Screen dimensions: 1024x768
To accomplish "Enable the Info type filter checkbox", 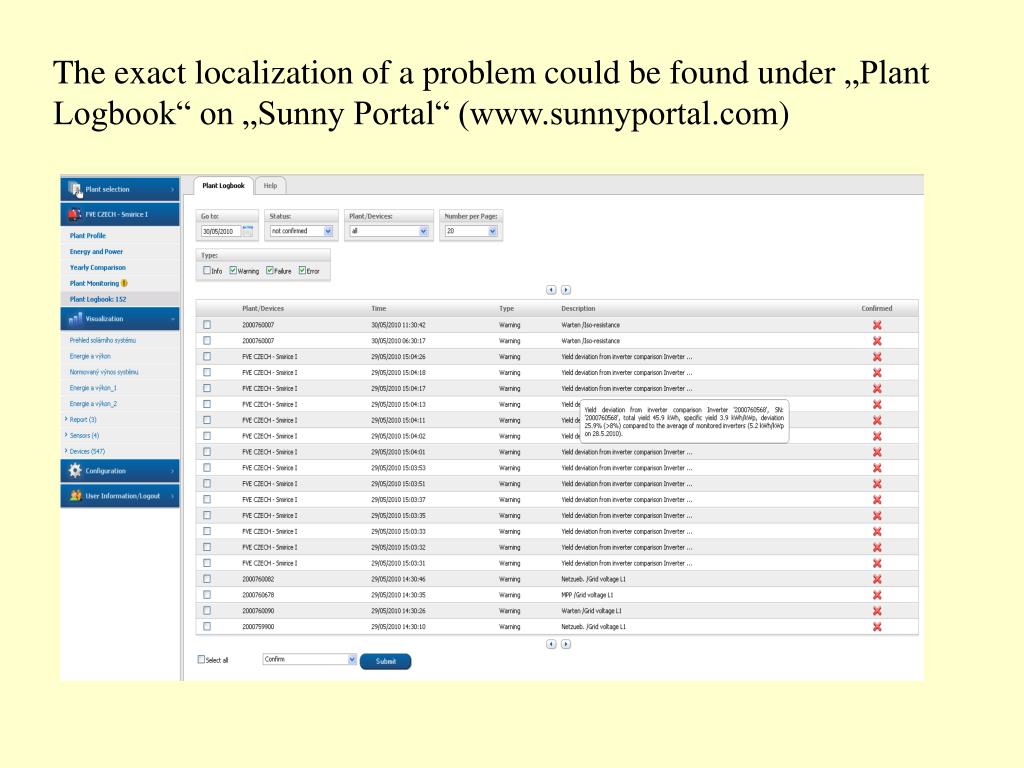I will pos(207,270).
